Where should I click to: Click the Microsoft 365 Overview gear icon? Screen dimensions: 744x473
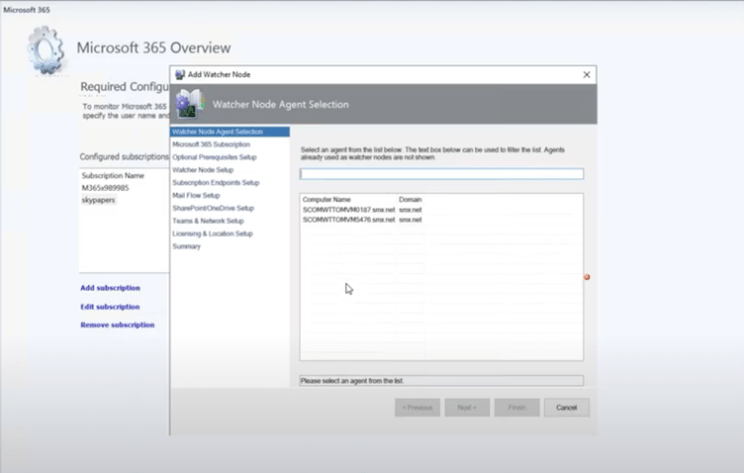[x=46, y=50]
